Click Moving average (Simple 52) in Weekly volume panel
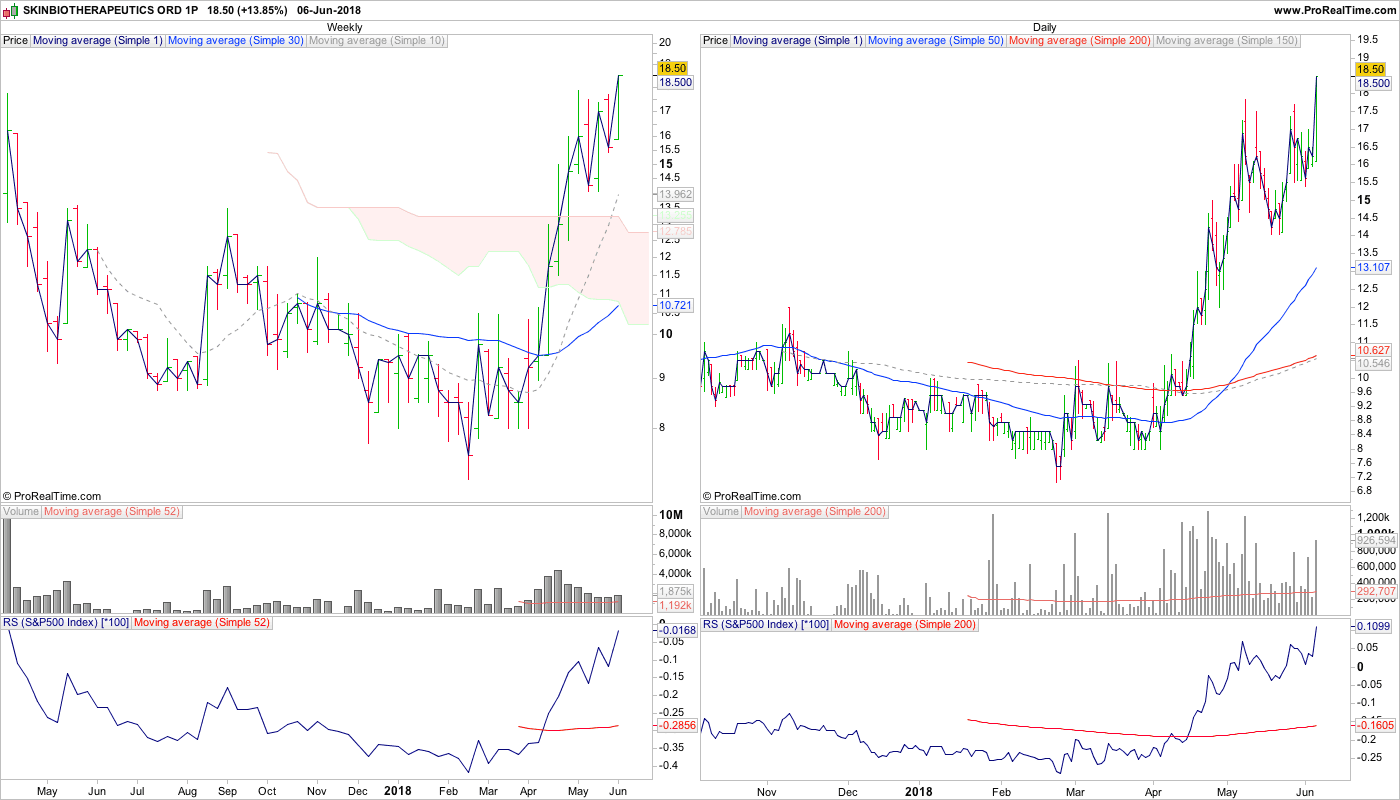 (111, 512)
